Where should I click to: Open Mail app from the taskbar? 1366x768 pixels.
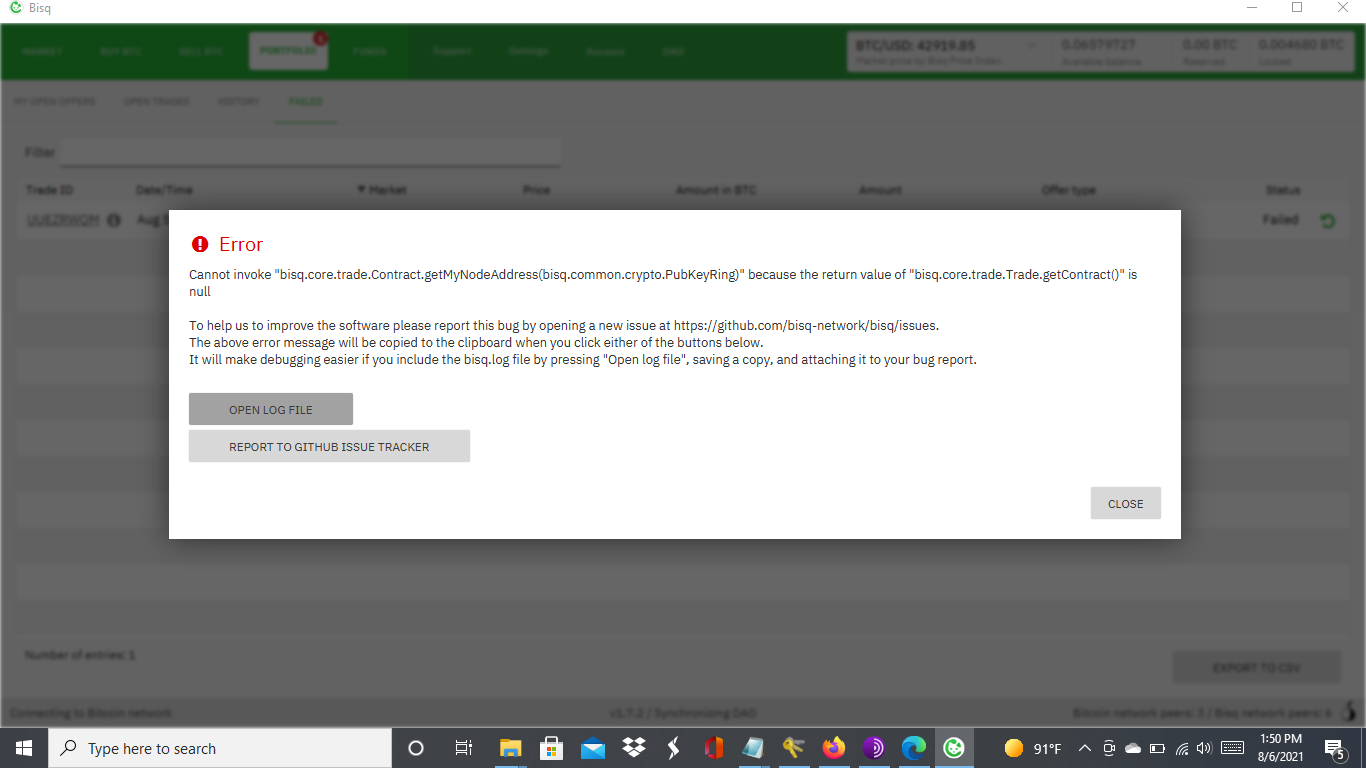592,748
